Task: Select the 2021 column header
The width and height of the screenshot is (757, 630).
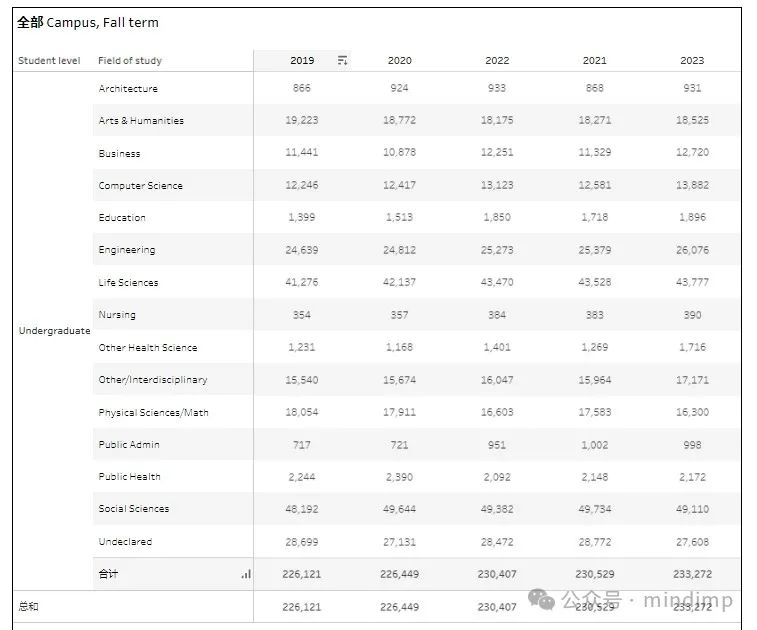Action: click(594, 61)
